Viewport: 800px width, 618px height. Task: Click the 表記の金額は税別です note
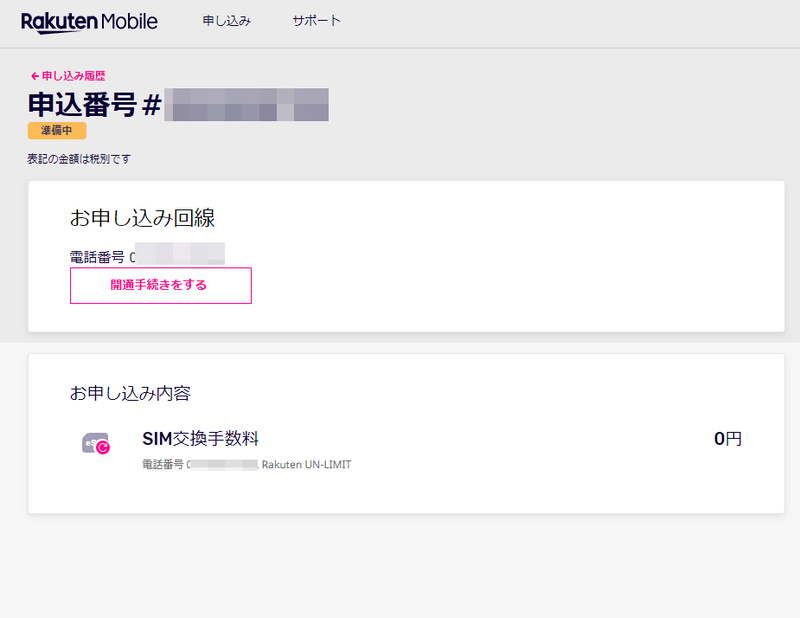point(79,159)
